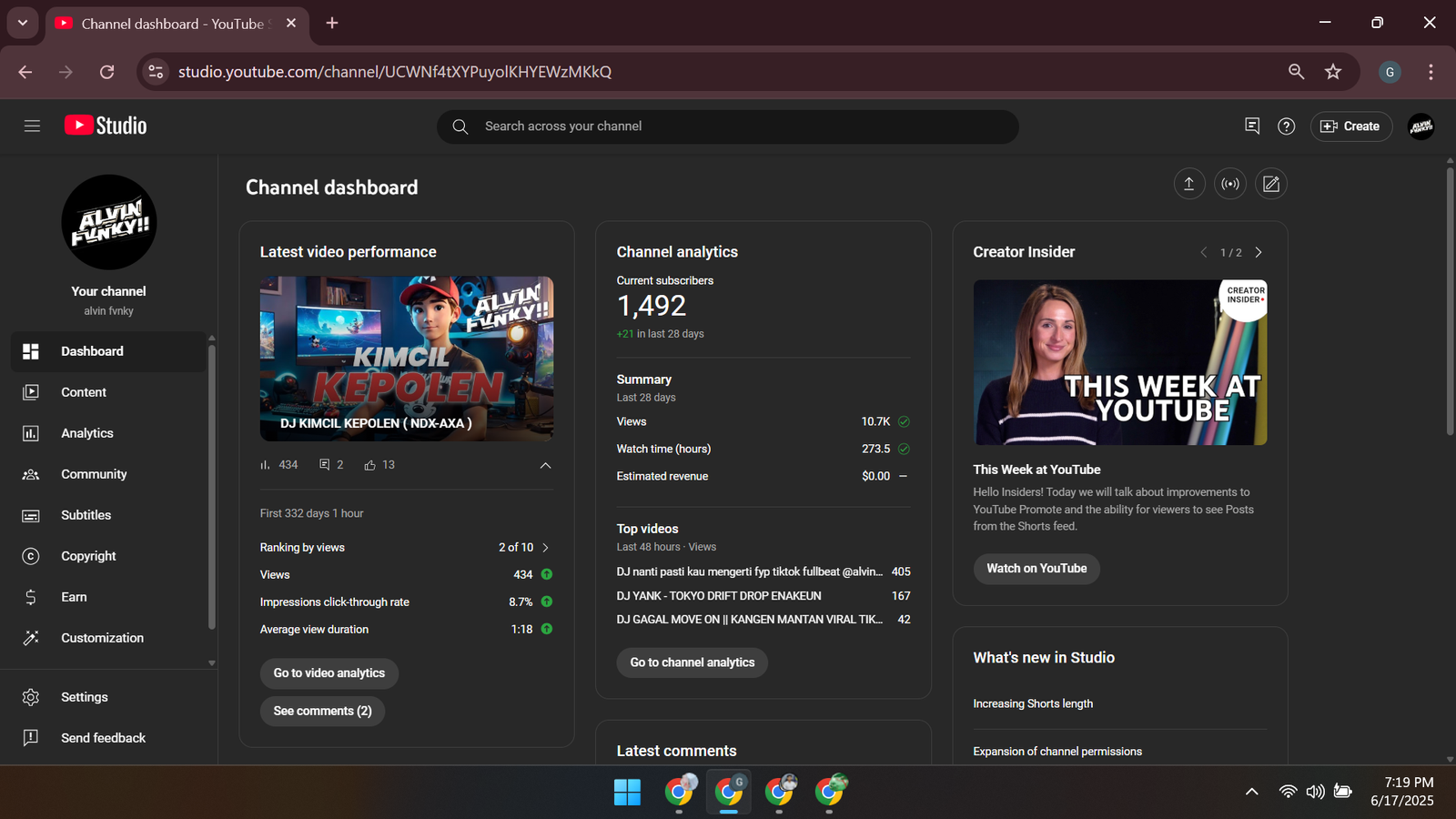
Task: Open the hamburger navigation menu
Action: 32,126
